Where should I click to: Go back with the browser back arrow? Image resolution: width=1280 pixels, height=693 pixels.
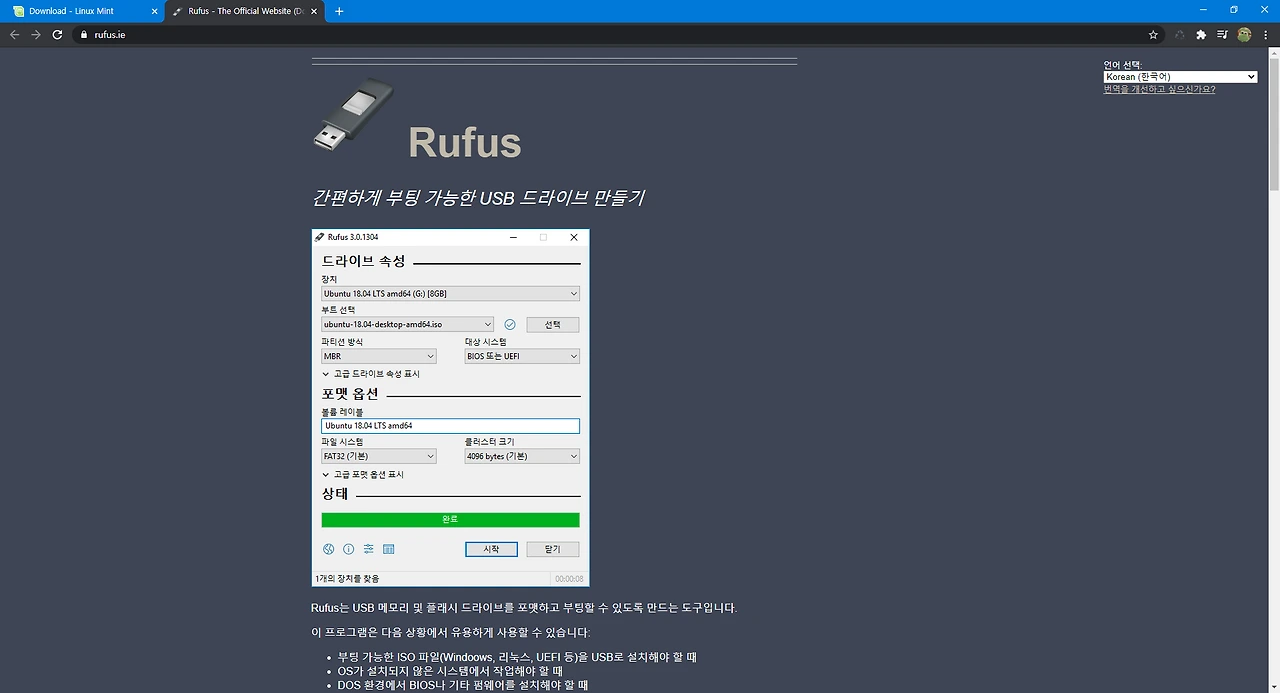point(14,34)
